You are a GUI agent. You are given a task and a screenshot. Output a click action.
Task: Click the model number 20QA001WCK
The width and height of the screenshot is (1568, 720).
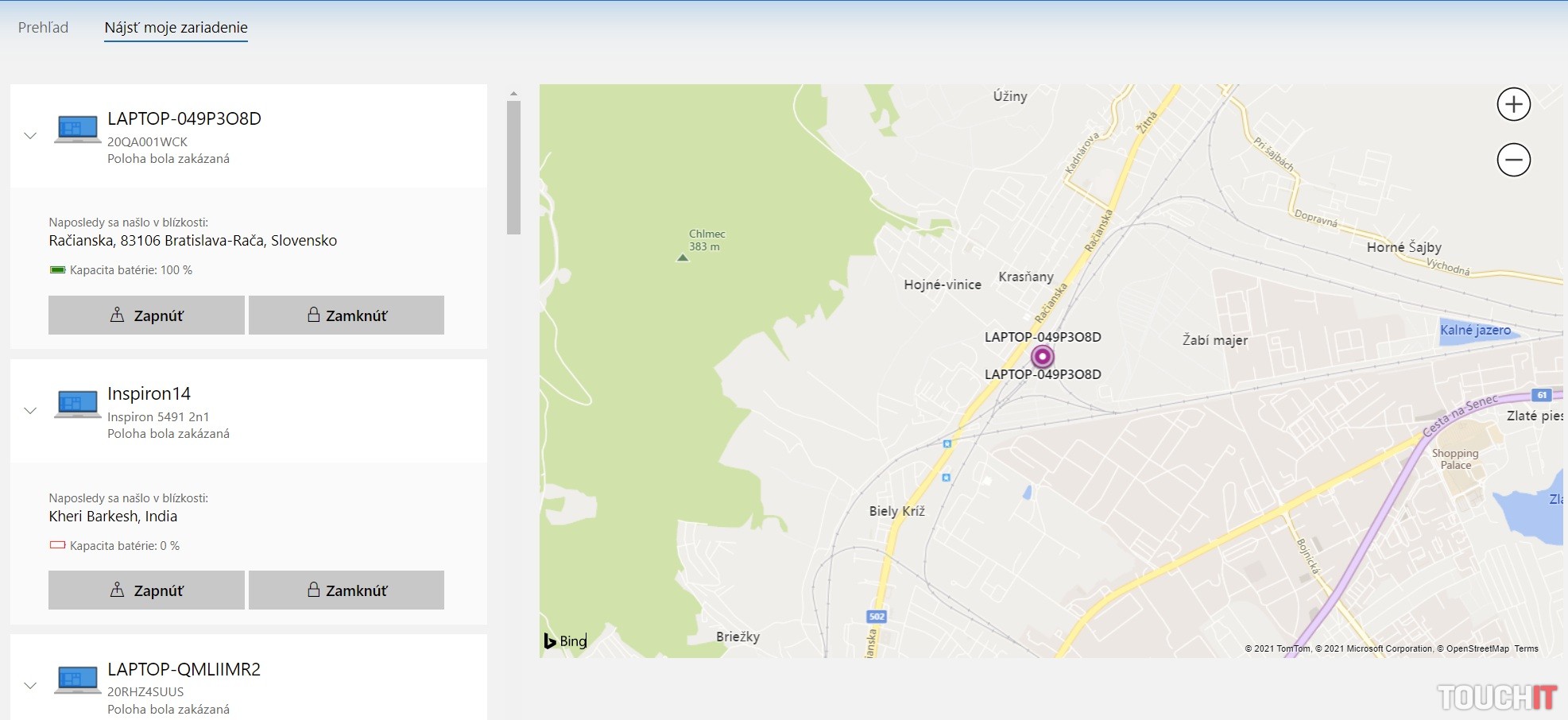(148, 141)
